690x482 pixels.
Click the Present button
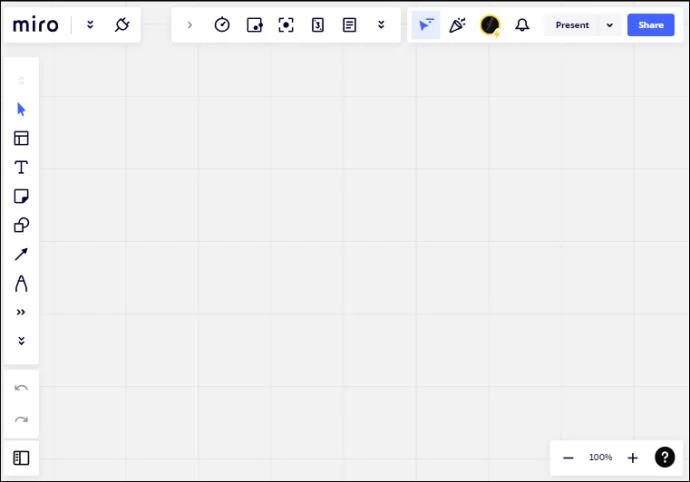tap(572, 25)
